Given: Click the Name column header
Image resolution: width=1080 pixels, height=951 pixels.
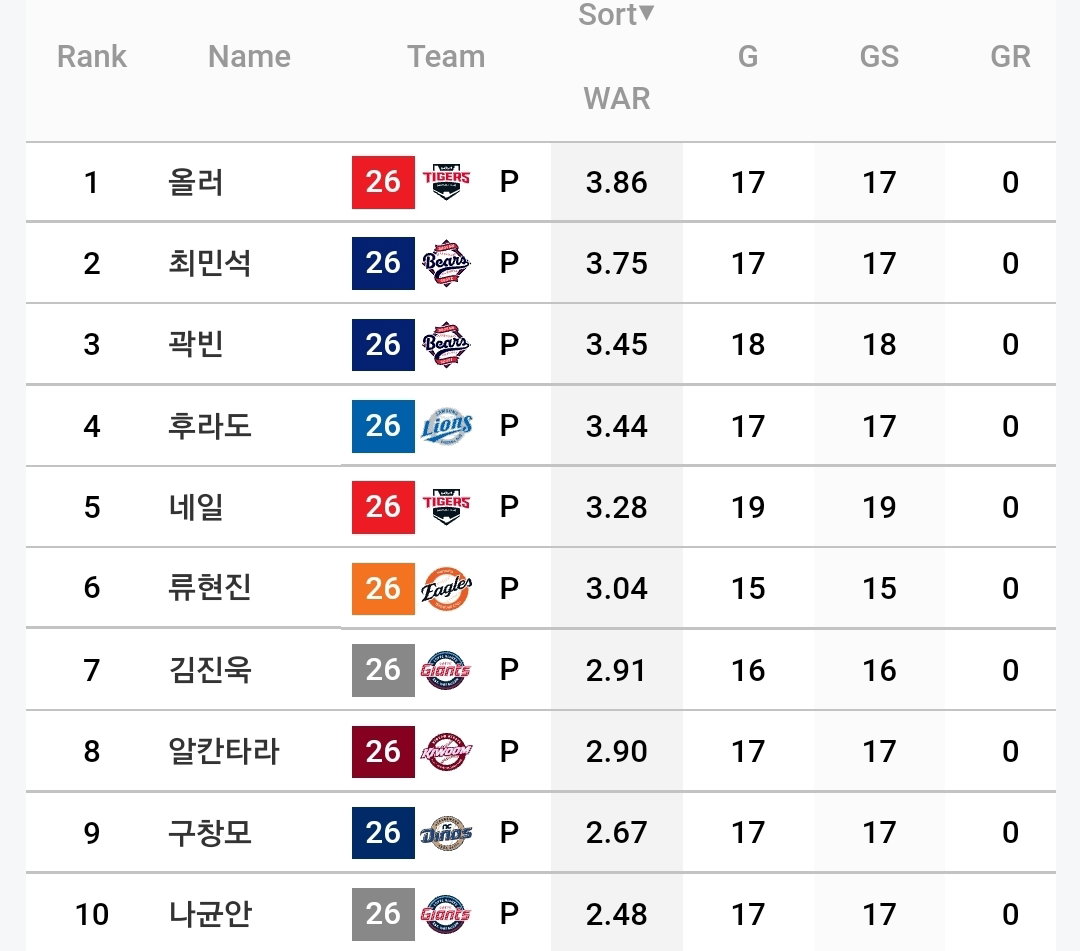Looking at the screenshot, I should coord(249,56).
